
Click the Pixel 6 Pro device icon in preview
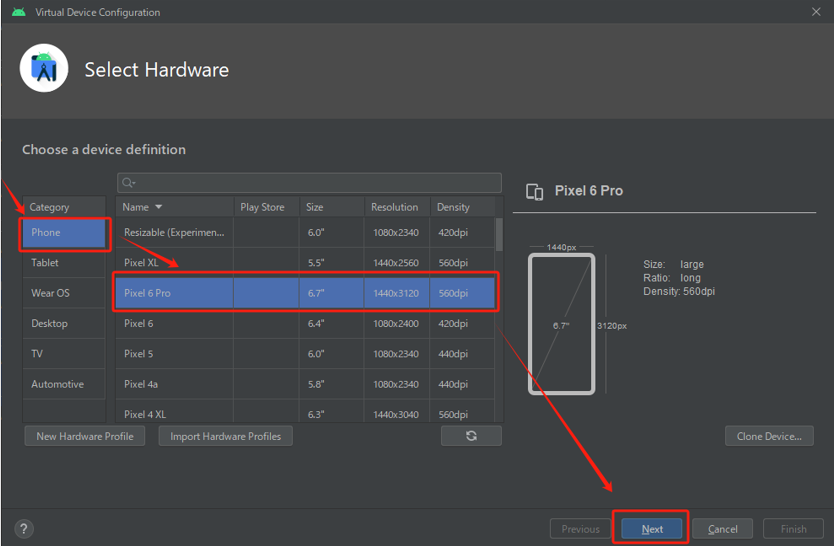pyautogui.click(x=535, y=191)
